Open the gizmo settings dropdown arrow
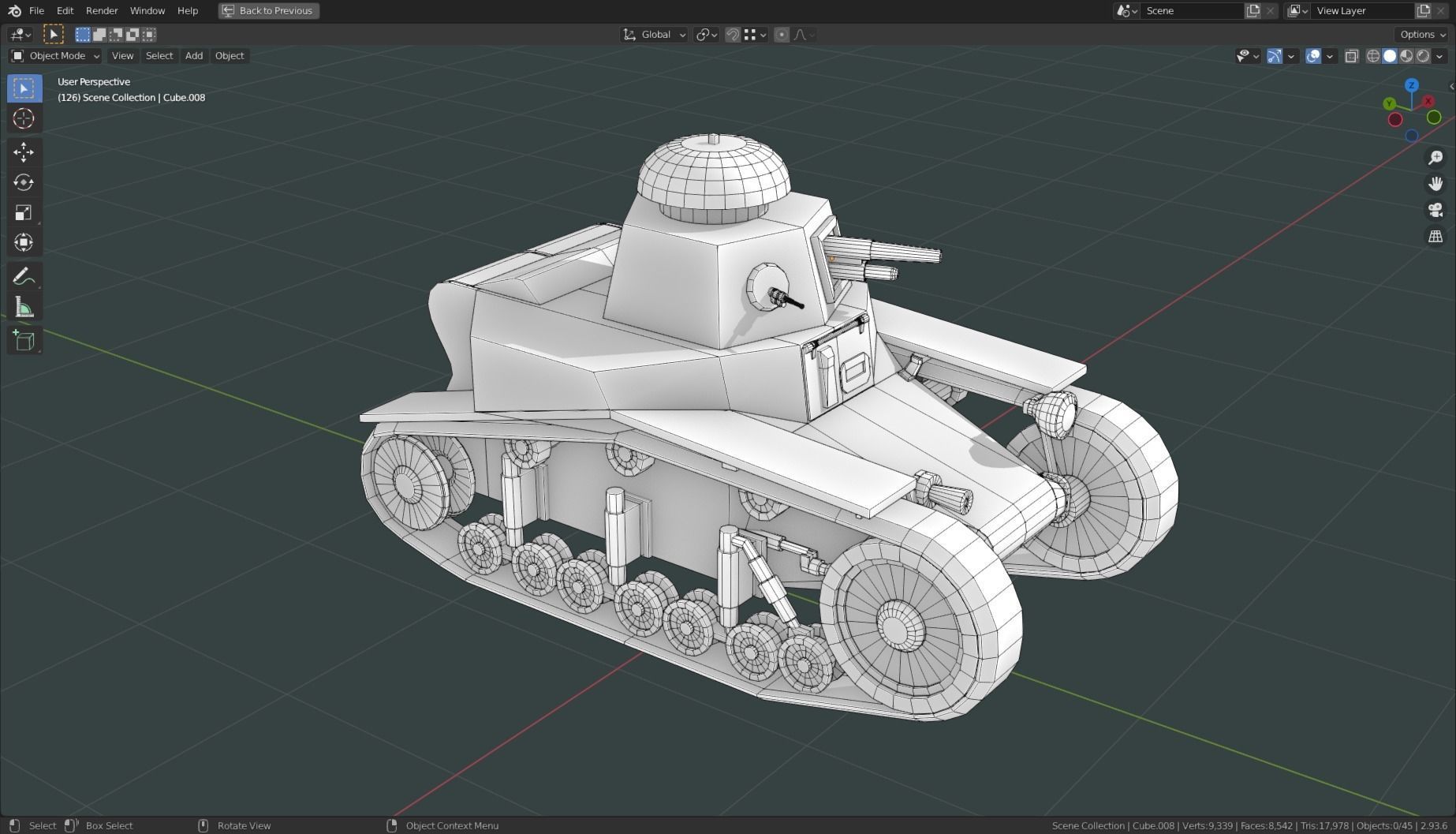 (x=1291, y=56)
